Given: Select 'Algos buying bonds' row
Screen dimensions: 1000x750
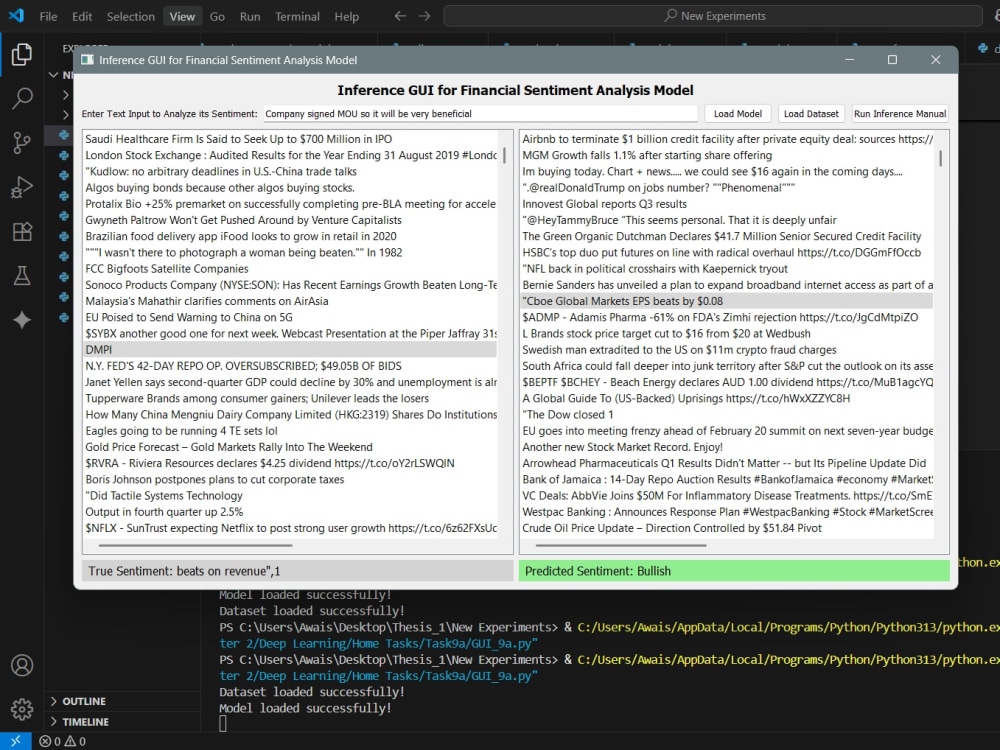Looking at the screenshot, I should 290,188.
